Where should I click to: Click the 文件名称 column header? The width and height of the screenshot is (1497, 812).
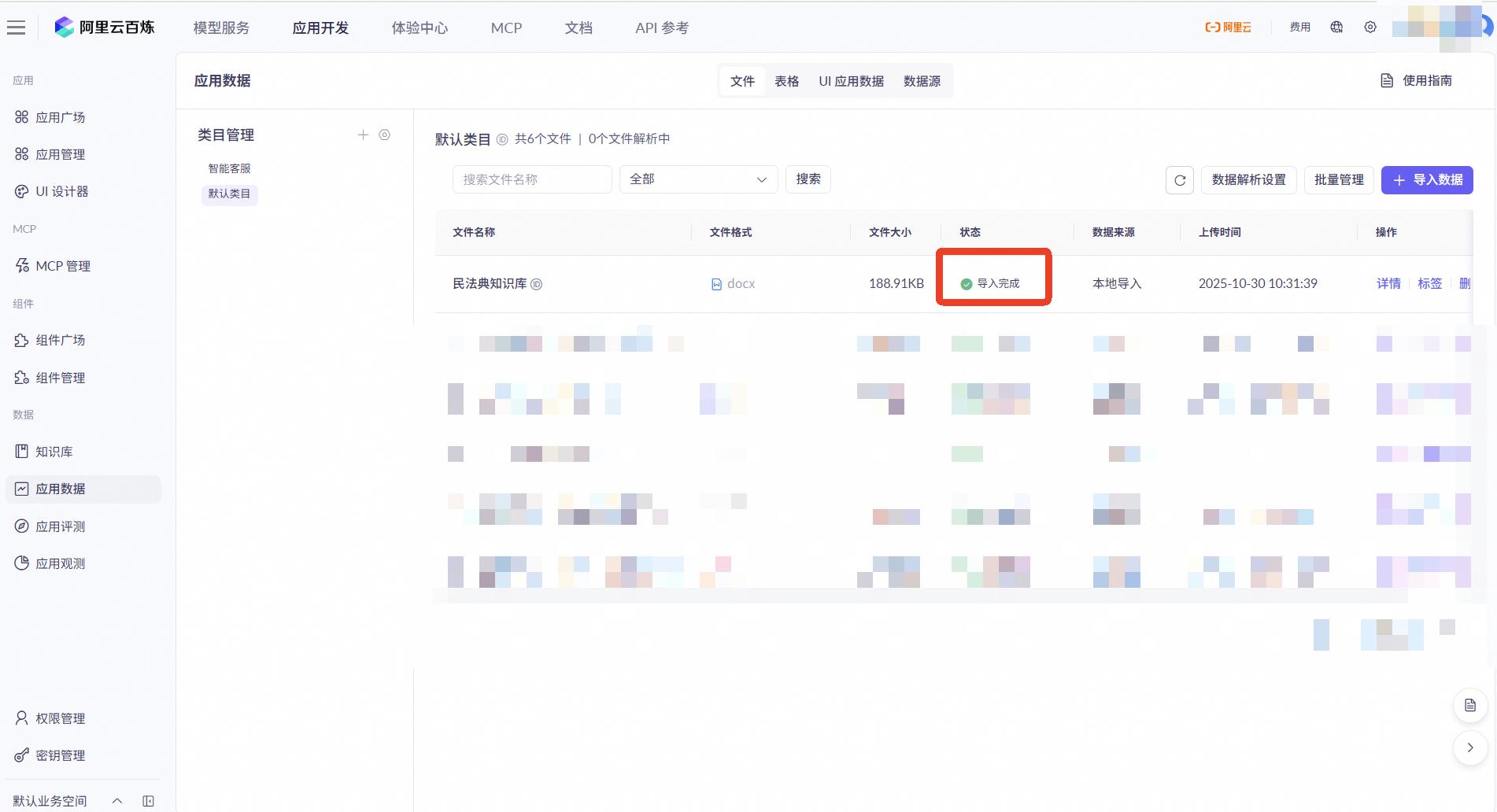pyautogui.click(x=474, y=232)
